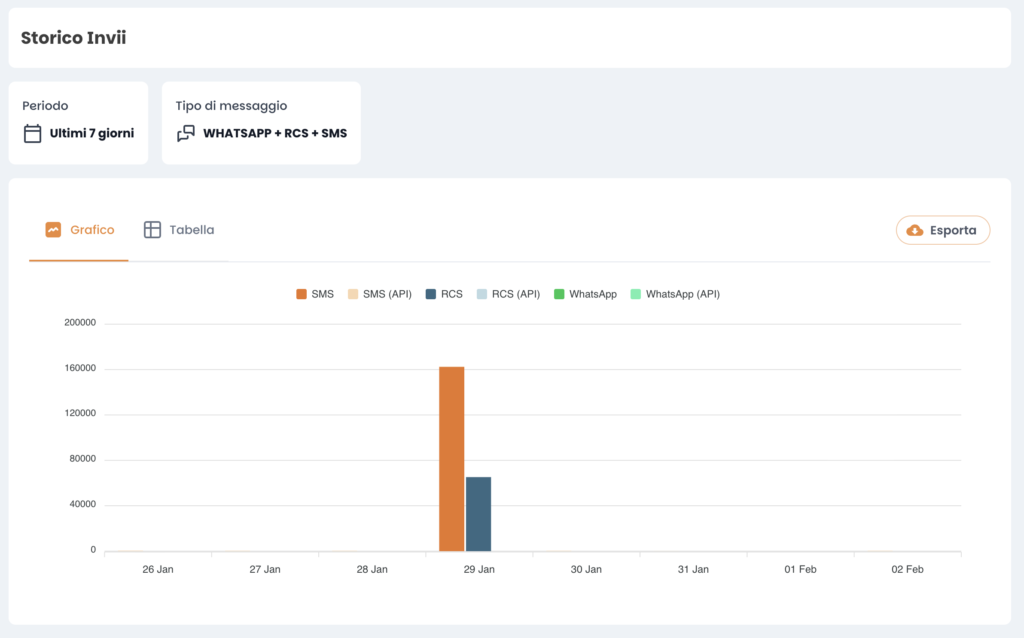Click the orange SMS legend marker
Screen dimensions: 1024x638
click(x=300, y=293)
